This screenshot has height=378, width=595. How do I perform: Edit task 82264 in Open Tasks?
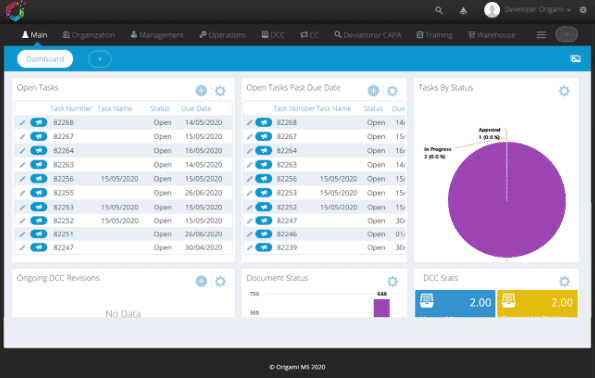point(22,151)
